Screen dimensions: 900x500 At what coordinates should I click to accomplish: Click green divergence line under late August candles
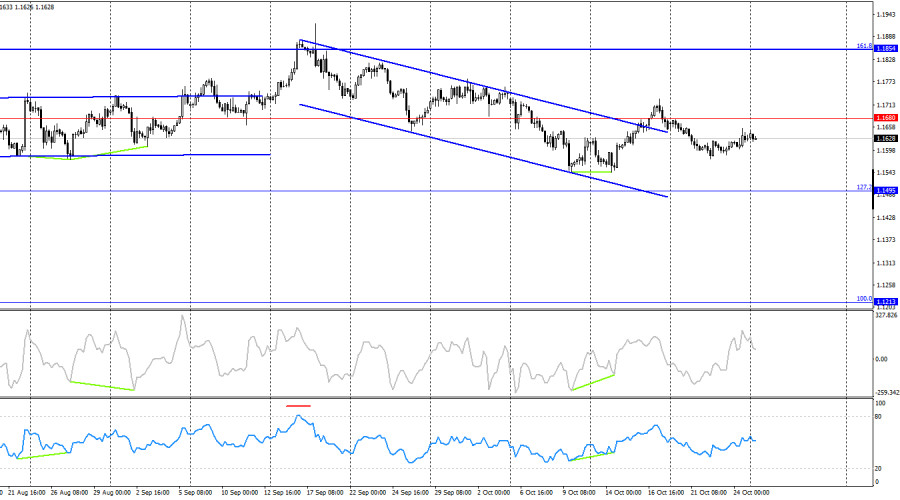tap(109, 152)
